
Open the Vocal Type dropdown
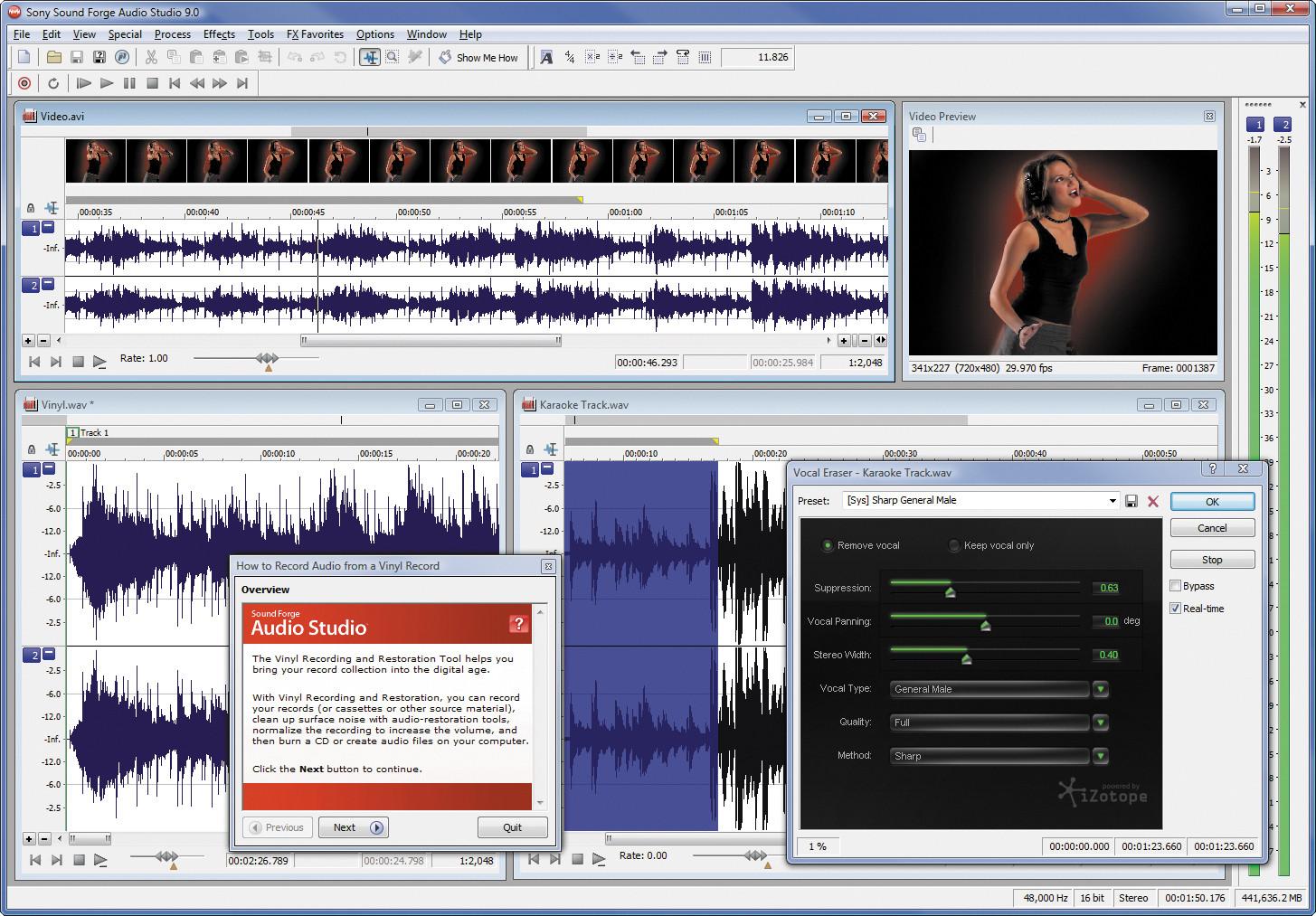1101,689
